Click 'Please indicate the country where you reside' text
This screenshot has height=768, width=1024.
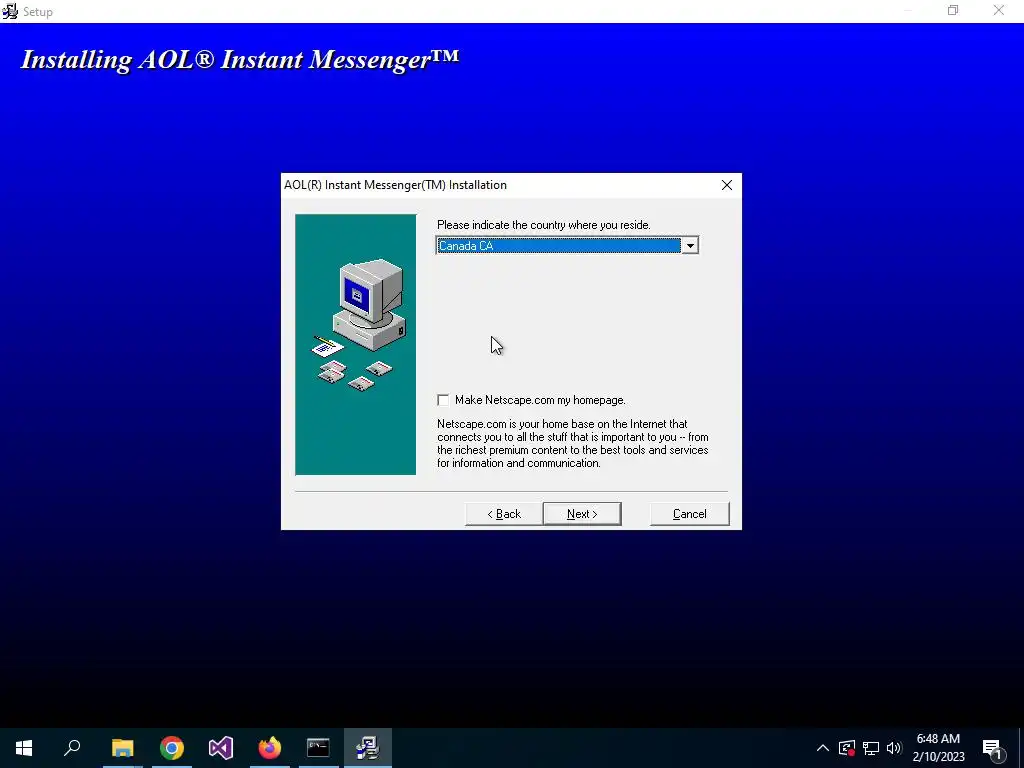[x=543, y=225]
